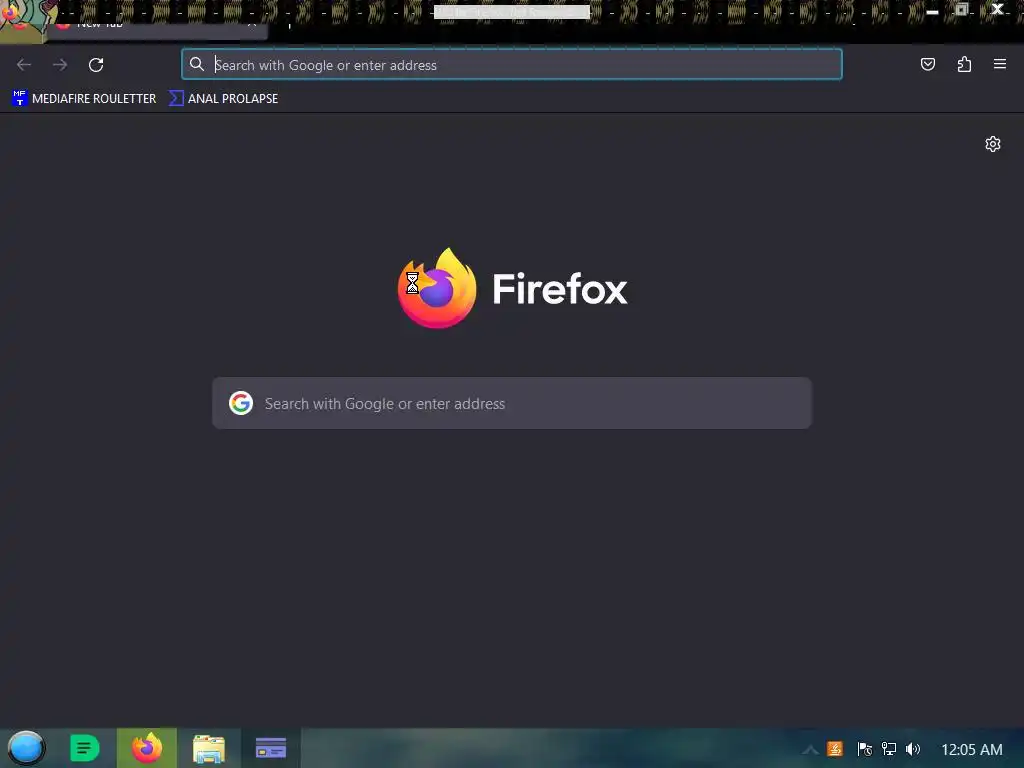This screenshot has width=1024, height=768.
Task: Switch to Firefox on the taskbar
Action: click(147, 748)
